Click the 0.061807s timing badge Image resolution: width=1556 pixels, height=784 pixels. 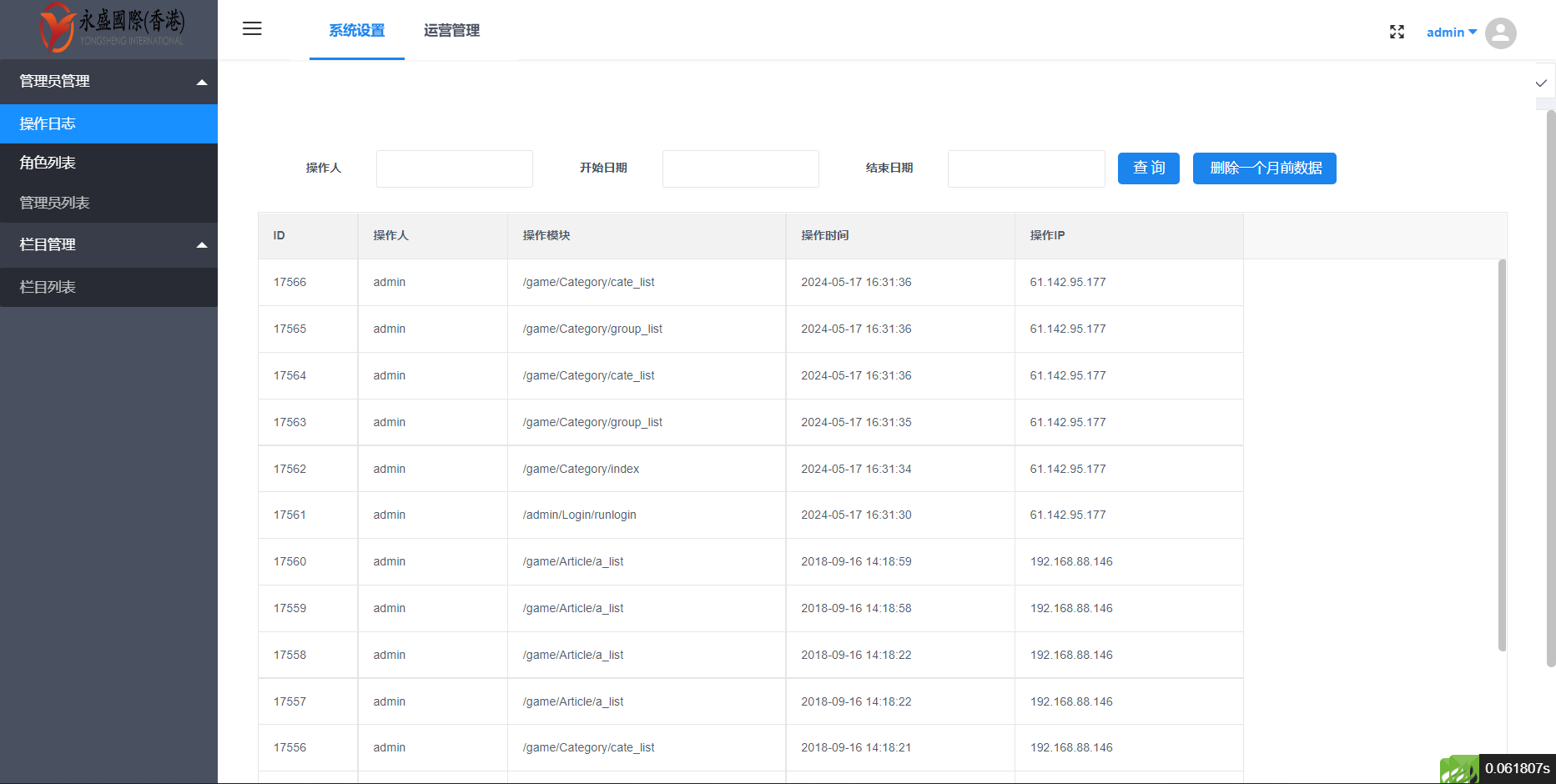pyautogui.click(x=1517, y=769)
